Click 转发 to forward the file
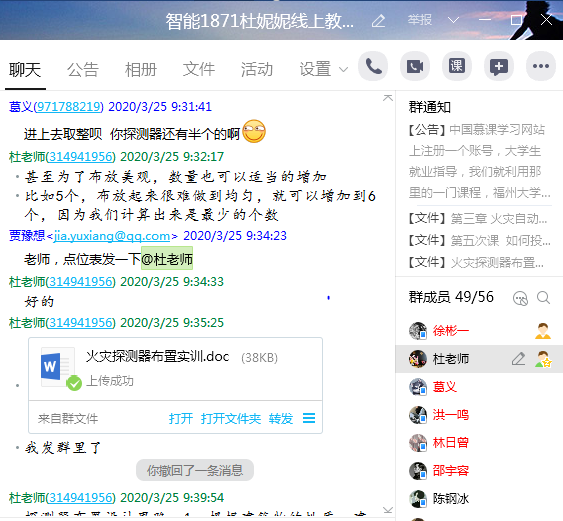The width and height of the screenshot is (563, 521). 281,419
